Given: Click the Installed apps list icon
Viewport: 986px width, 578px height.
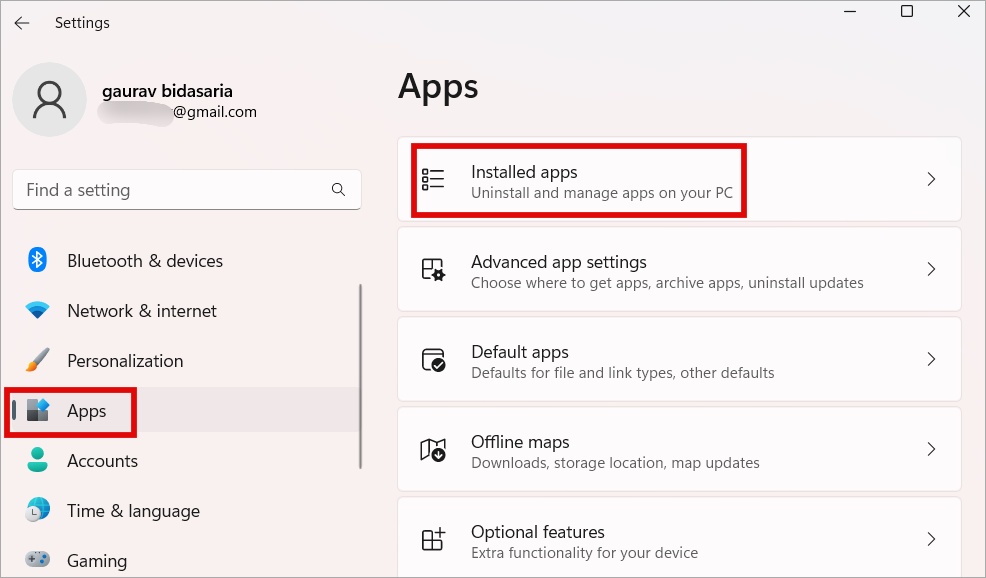Looking at the screenshot, I should [433, 180].
